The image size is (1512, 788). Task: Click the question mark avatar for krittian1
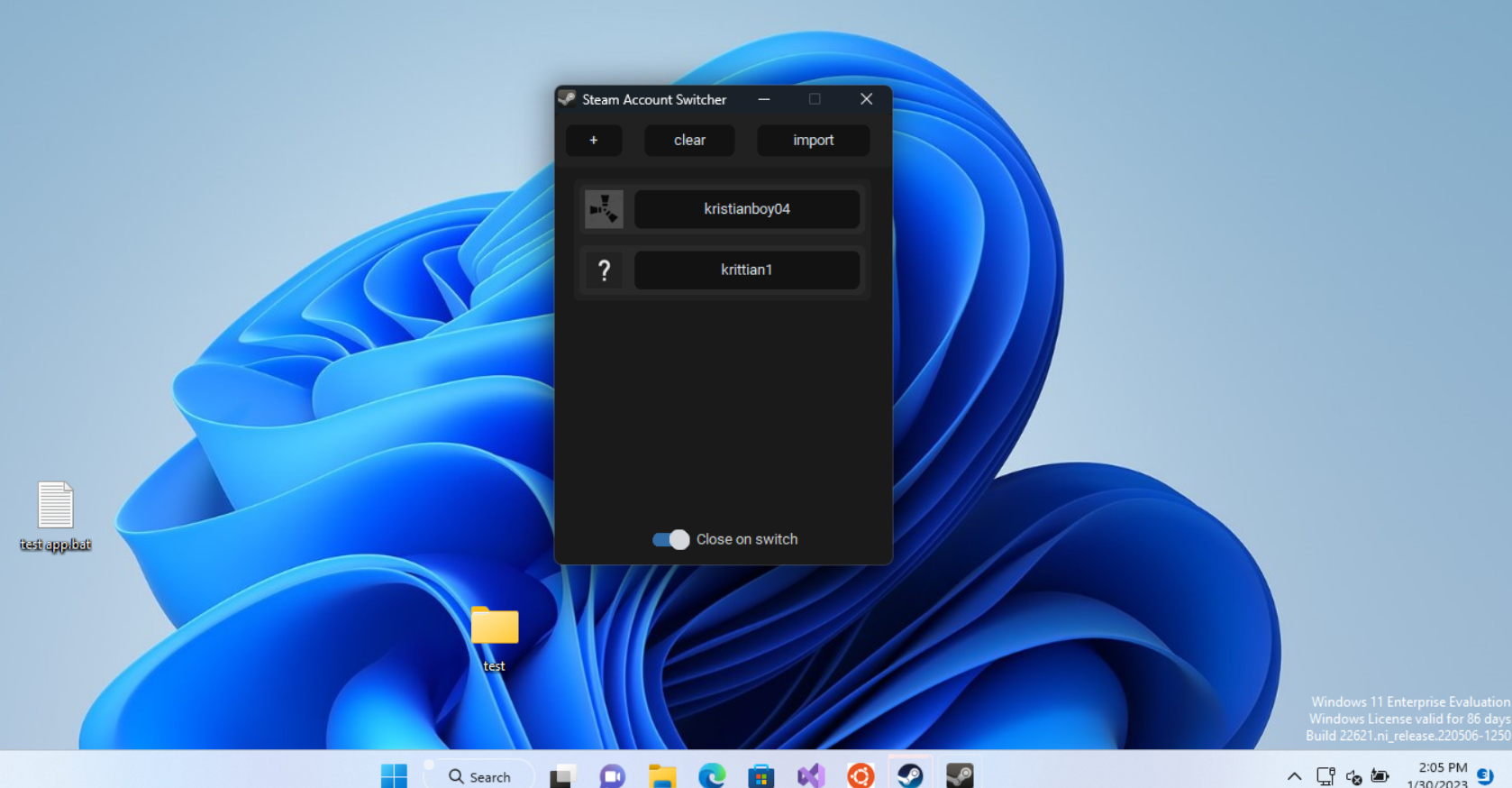(604, 270)
